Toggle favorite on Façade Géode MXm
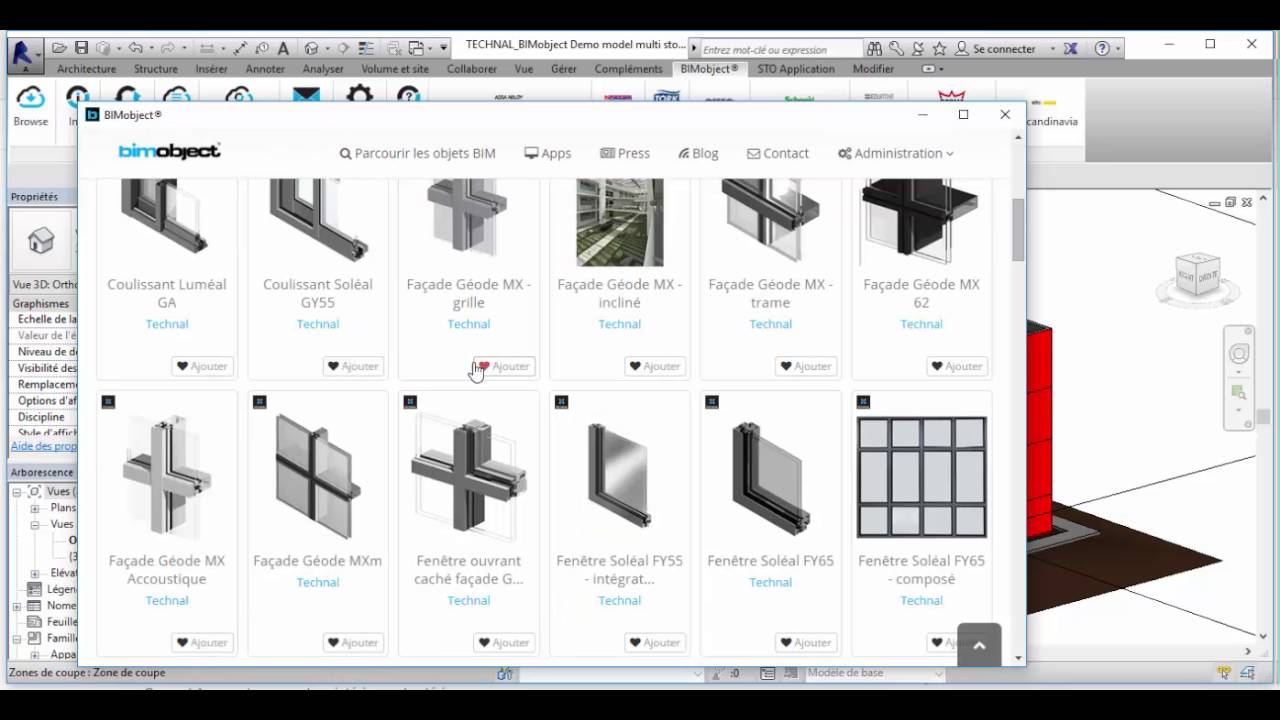 pyautogui.click(x=354, y=642)
